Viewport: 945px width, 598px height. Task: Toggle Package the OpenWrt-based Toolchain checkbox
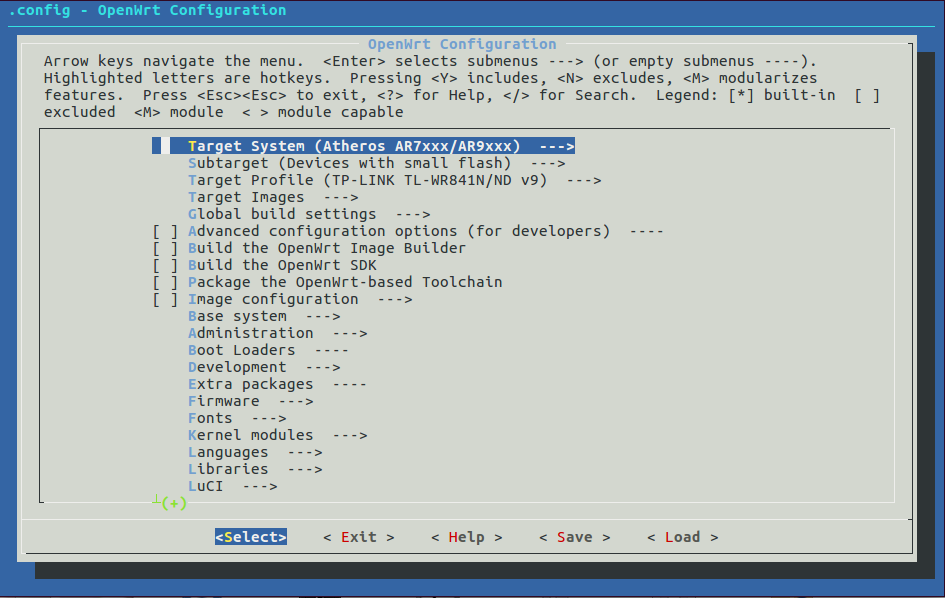point(165,282)
